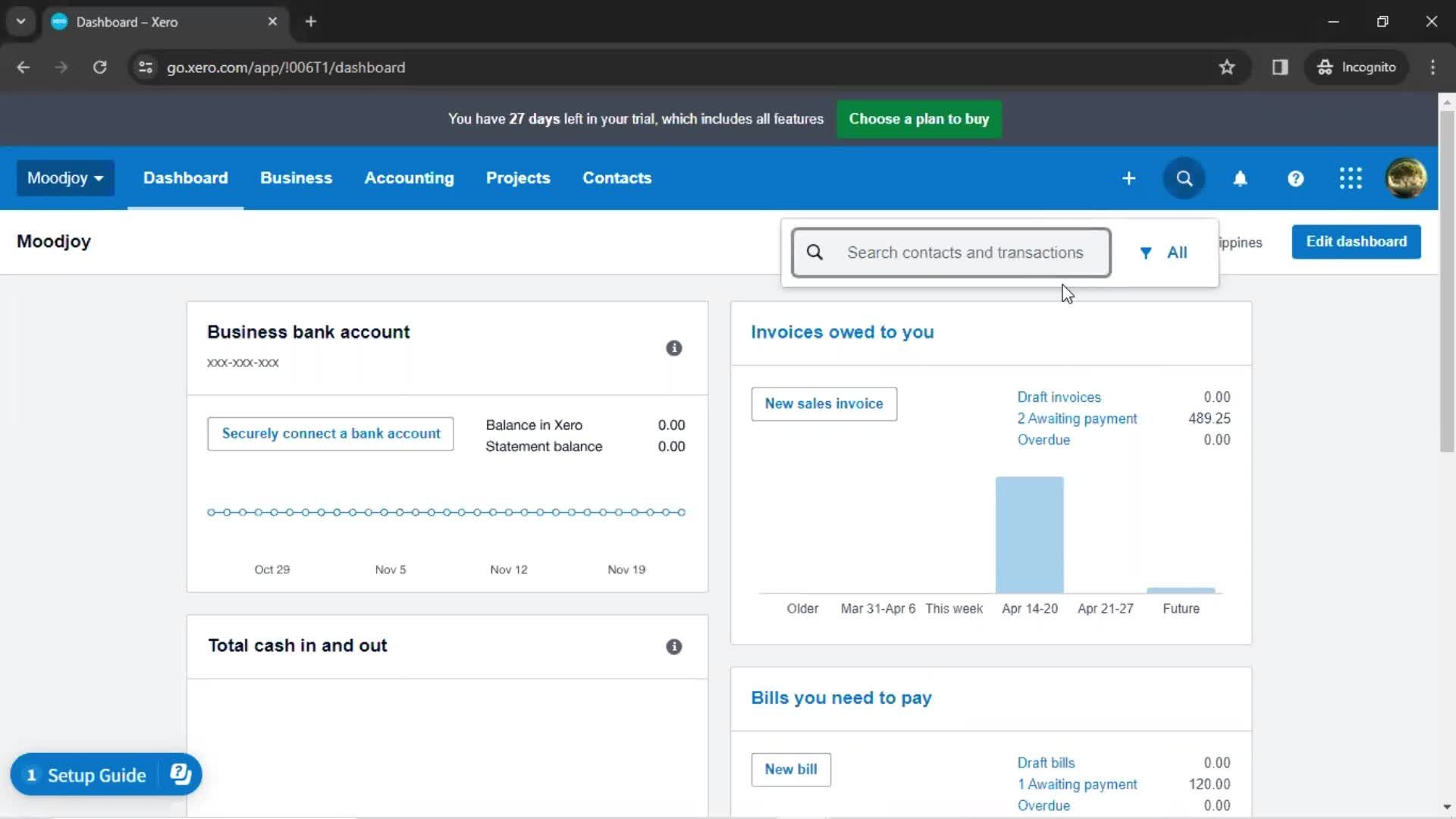Show info for Total cash in and out
1456x819 pixels.
coord(673,647)
